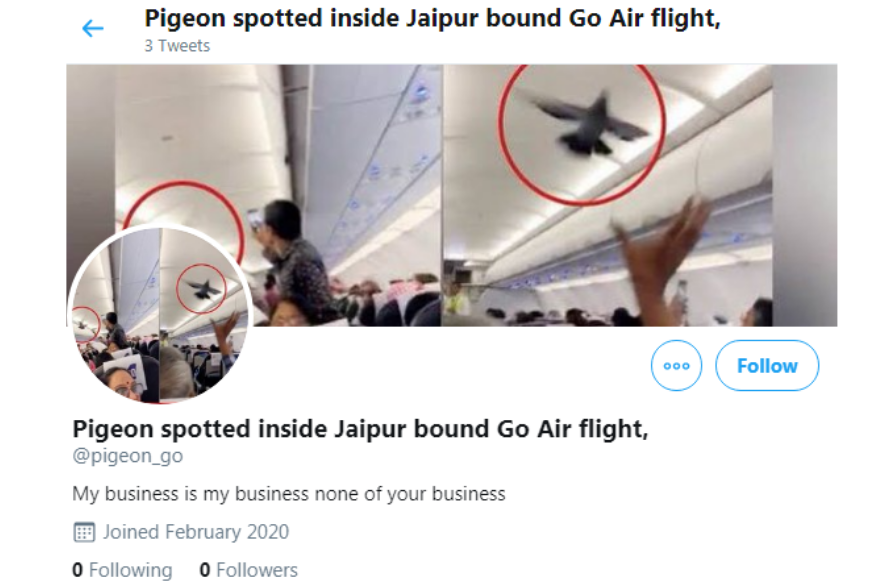Click the '3 Tweets' count
Screen dimensions: 875x583
(177, 46)
